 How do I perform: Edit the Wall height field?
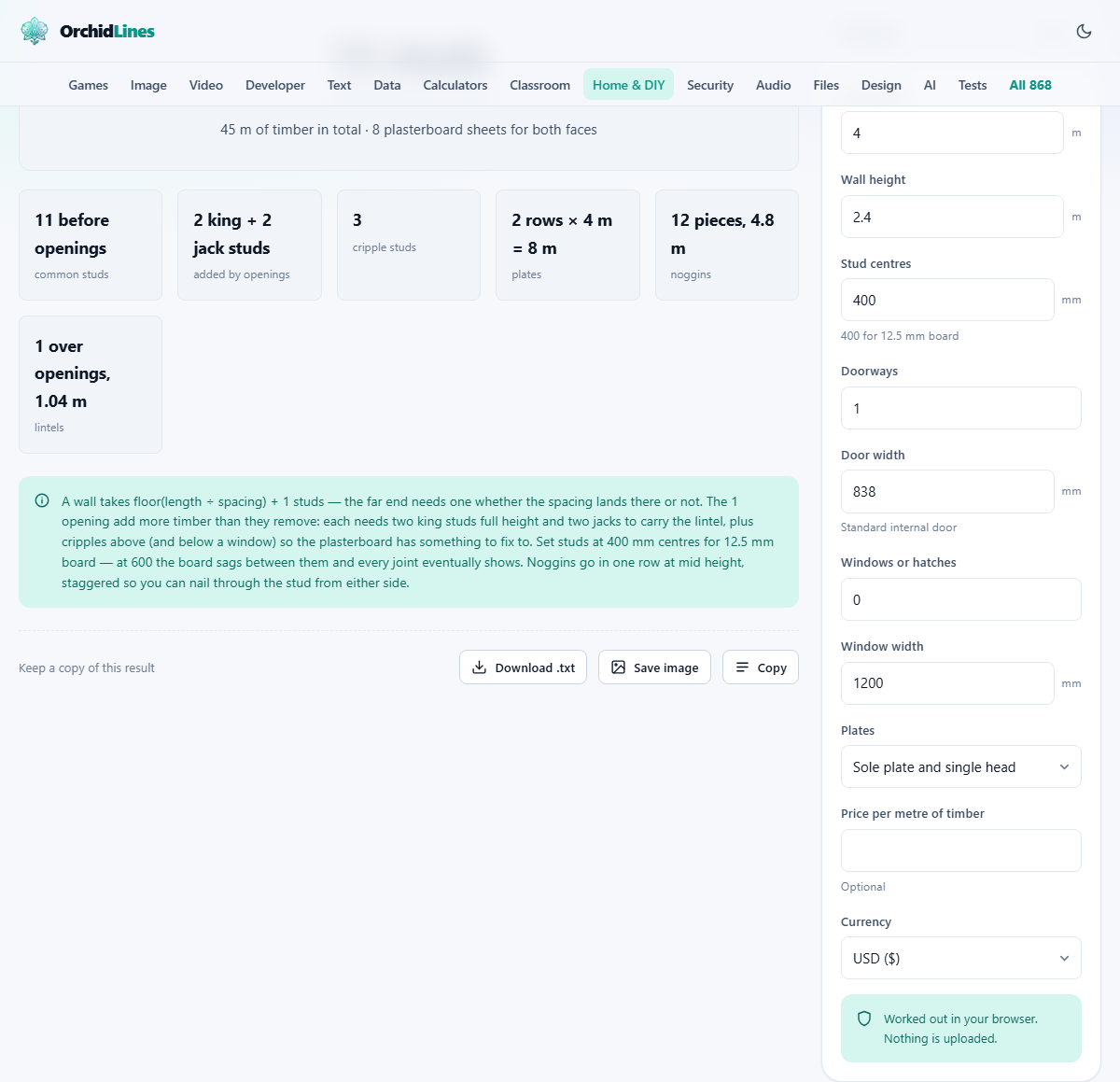pyautogui.click(x=952, y=217)
